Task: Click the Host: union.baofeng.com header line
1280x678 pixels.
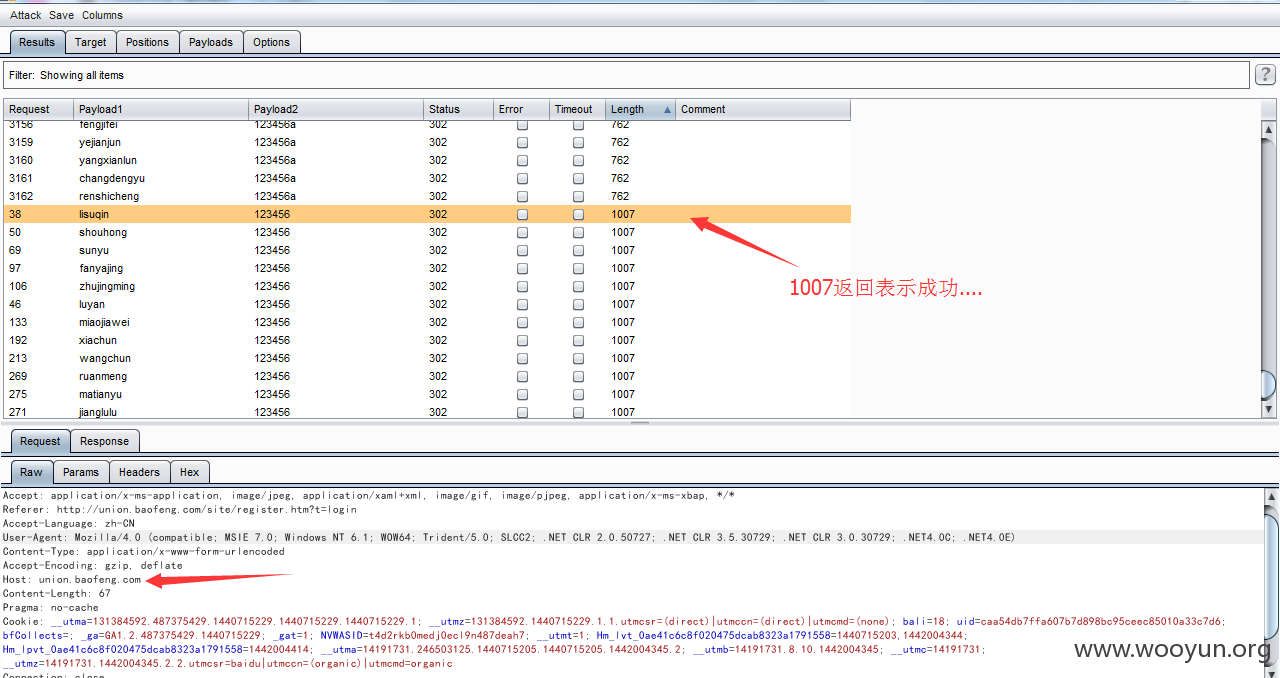Action: 72,580
